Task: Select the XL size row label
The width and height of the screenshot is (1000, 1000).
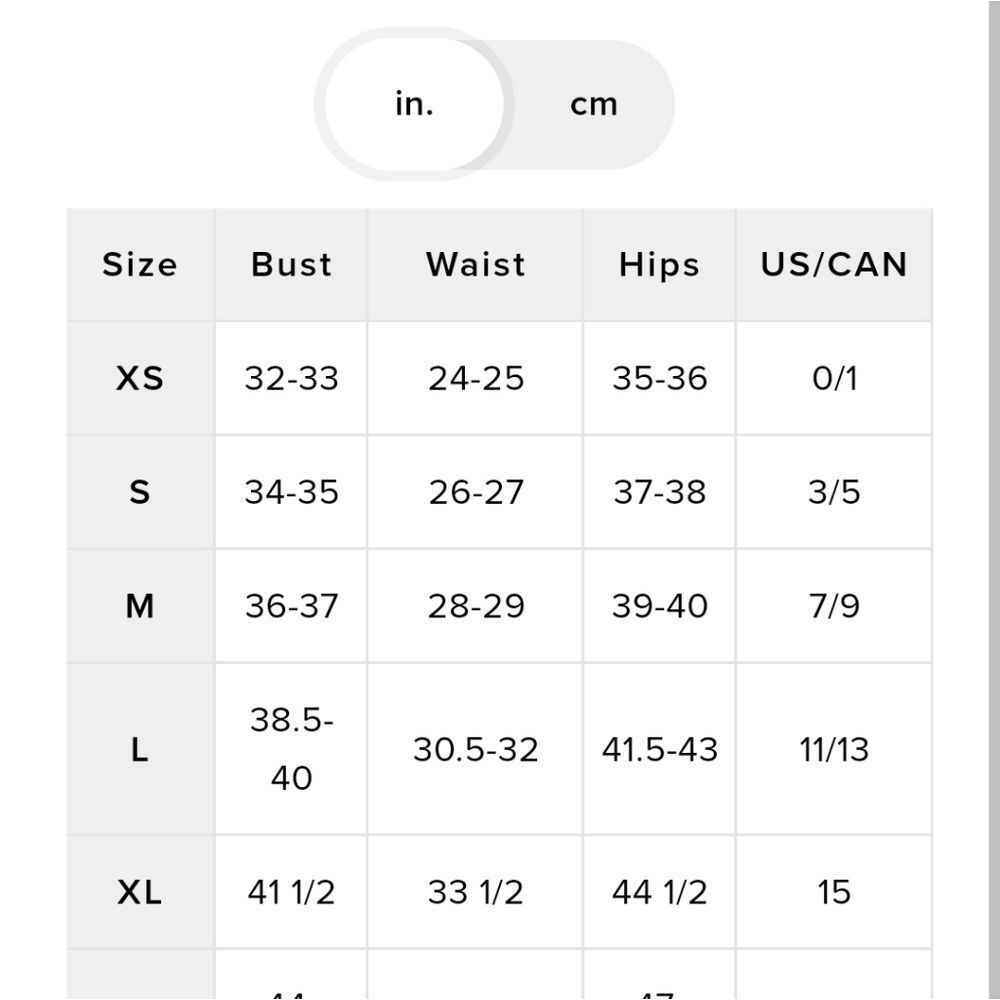Action: 140,892
